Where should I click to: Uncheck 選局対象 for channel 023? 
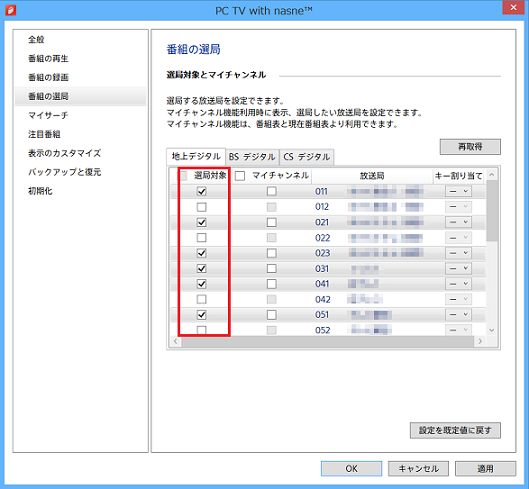pyautogui.click(x=201, y=253)
